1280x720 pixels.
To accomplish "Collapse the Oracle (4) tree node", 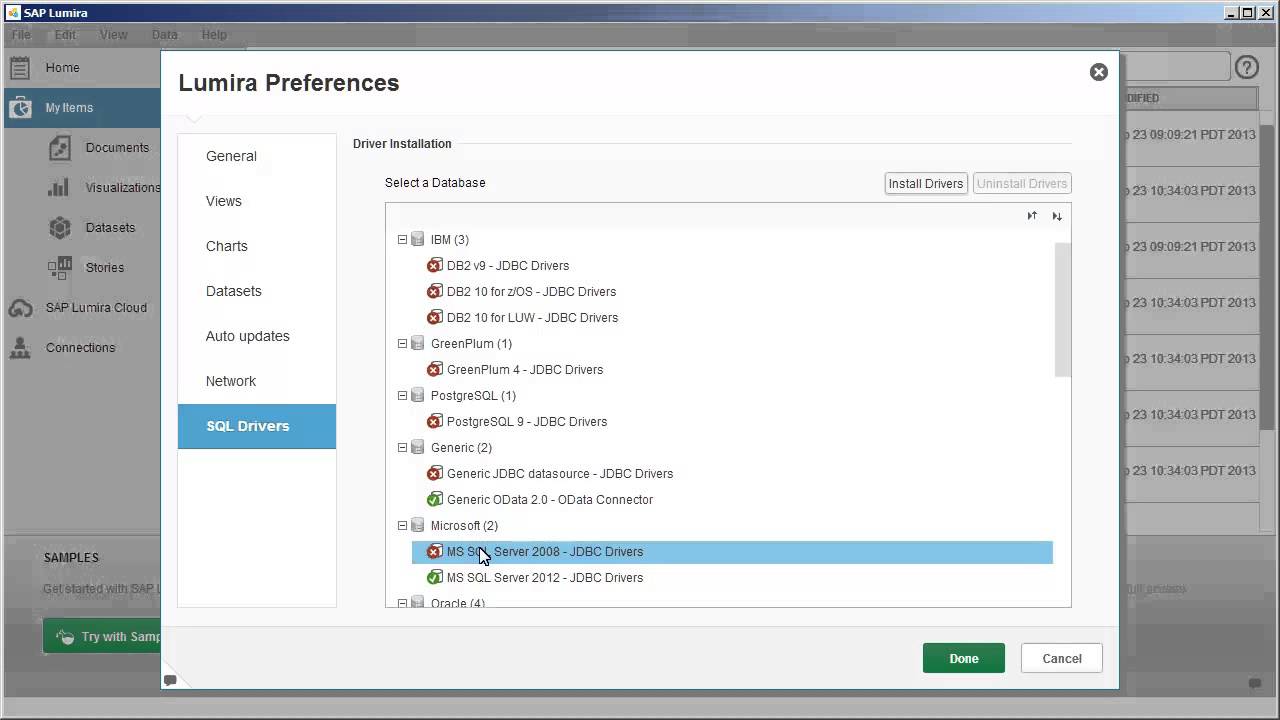I will click(x=403, y=603).
